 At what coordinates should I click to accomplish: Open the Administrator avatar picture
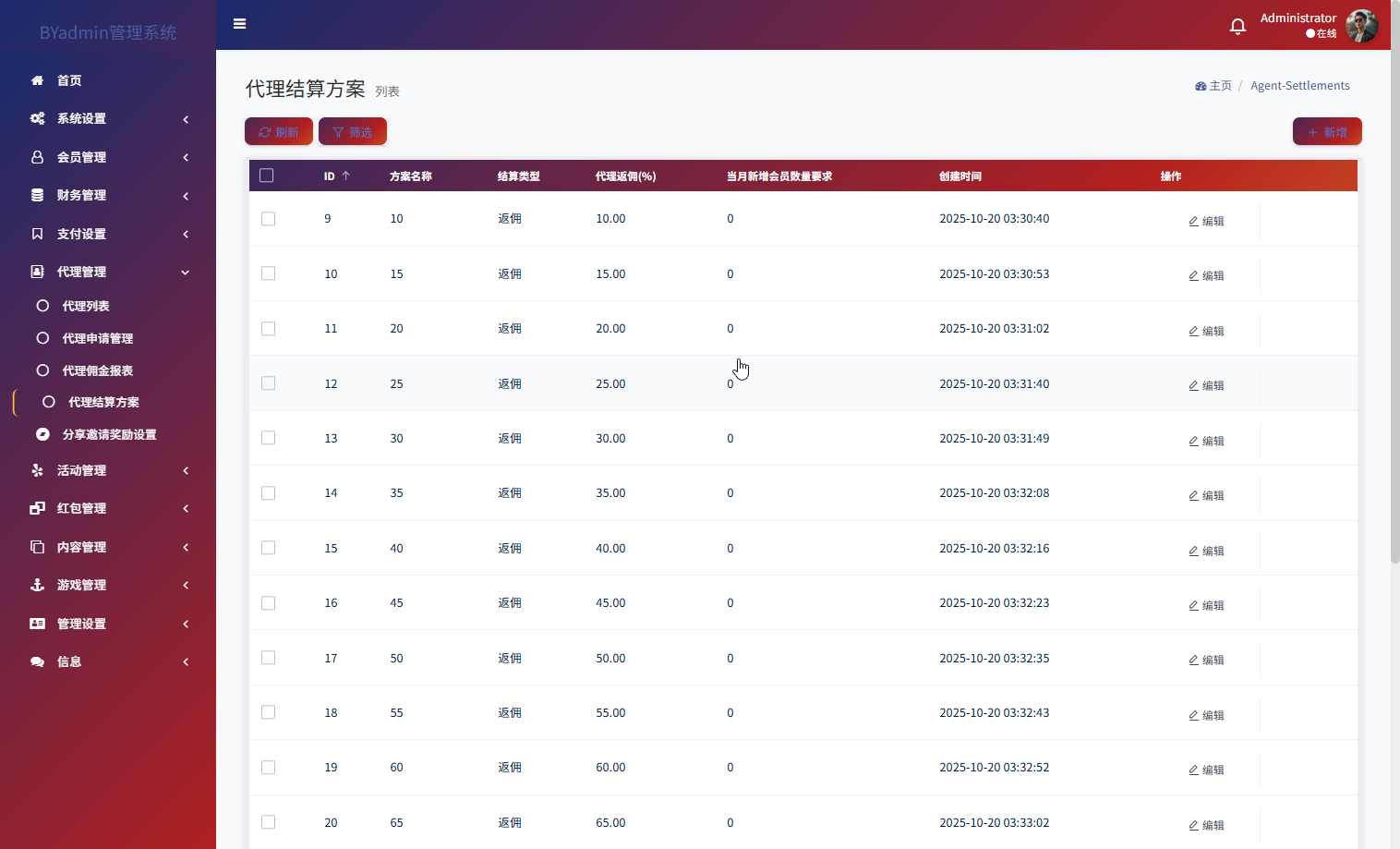1361,26
